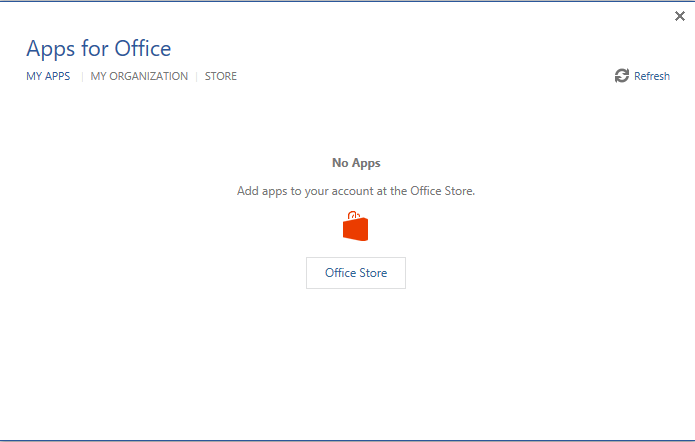695x442 pixels.
Task: Open the MY ORGANIZATION tab
Action: point(139,76)
